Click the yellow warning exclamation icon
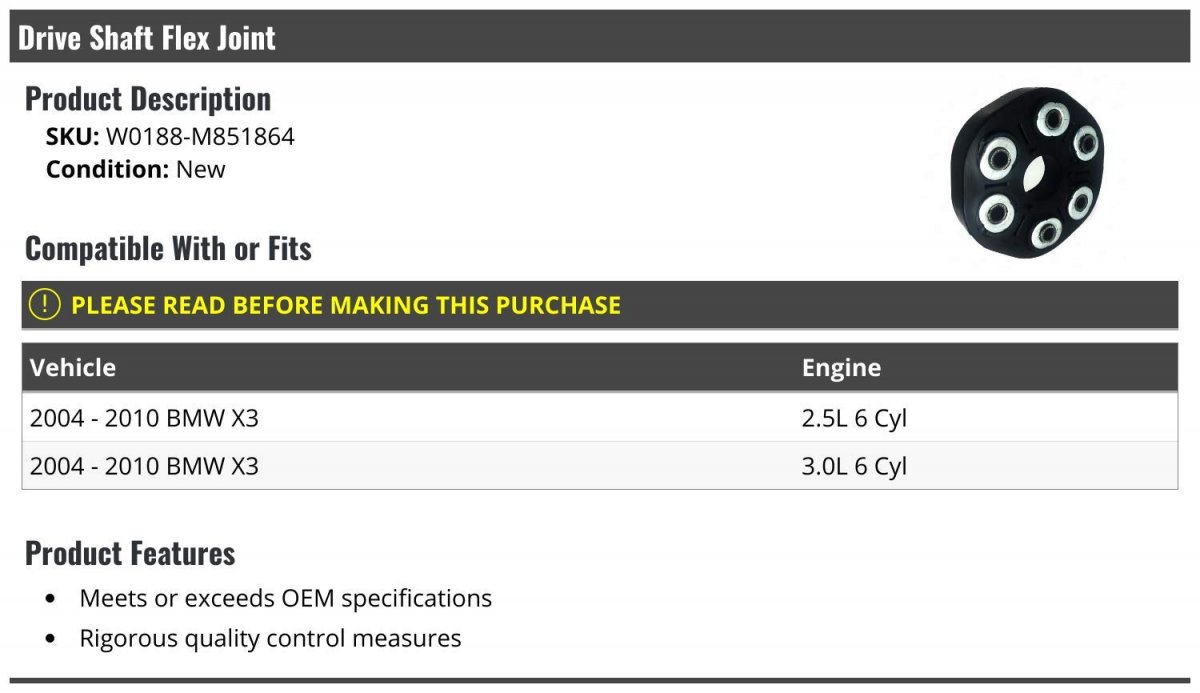 click(x=45, y=304)
